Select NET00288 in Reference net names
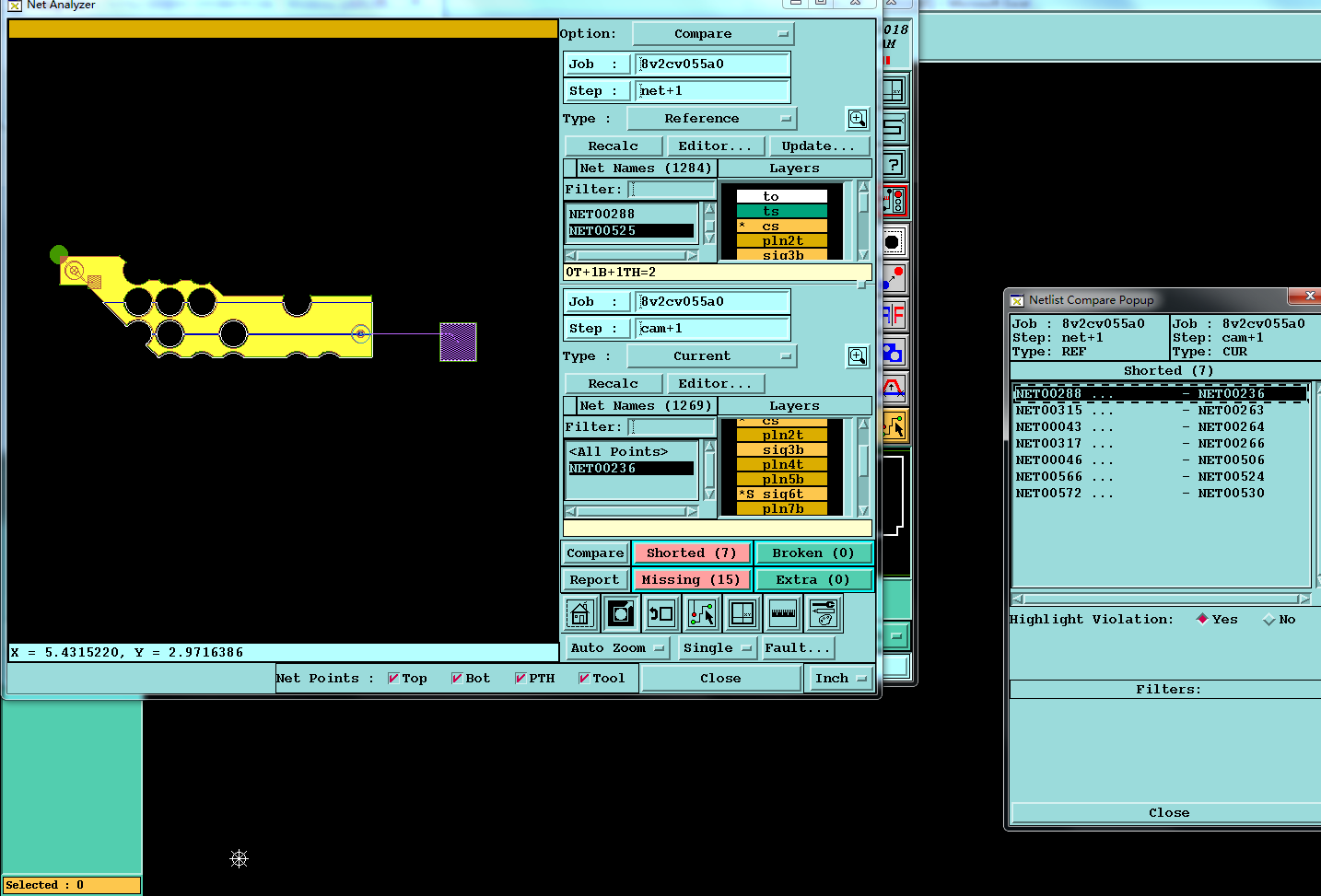This screenshot has height=896, width=1321. pyautogui.click(x=631, y=215)
